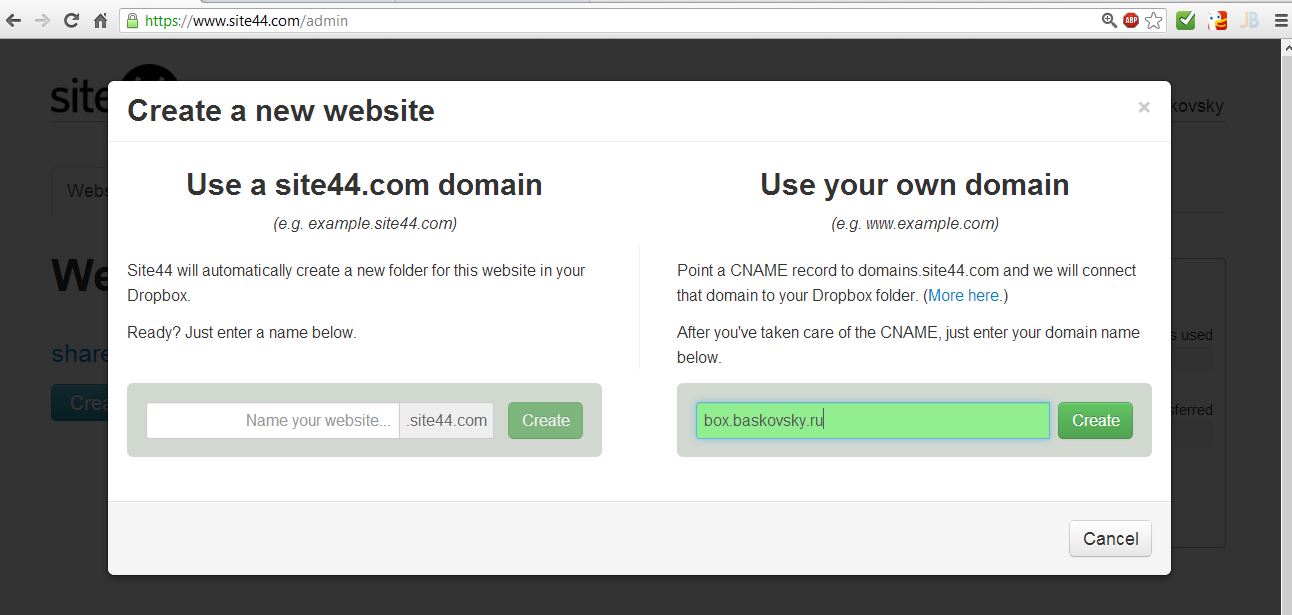Click the green padlock security icon
Screen dimensions: 1292x615
(133, 20)
